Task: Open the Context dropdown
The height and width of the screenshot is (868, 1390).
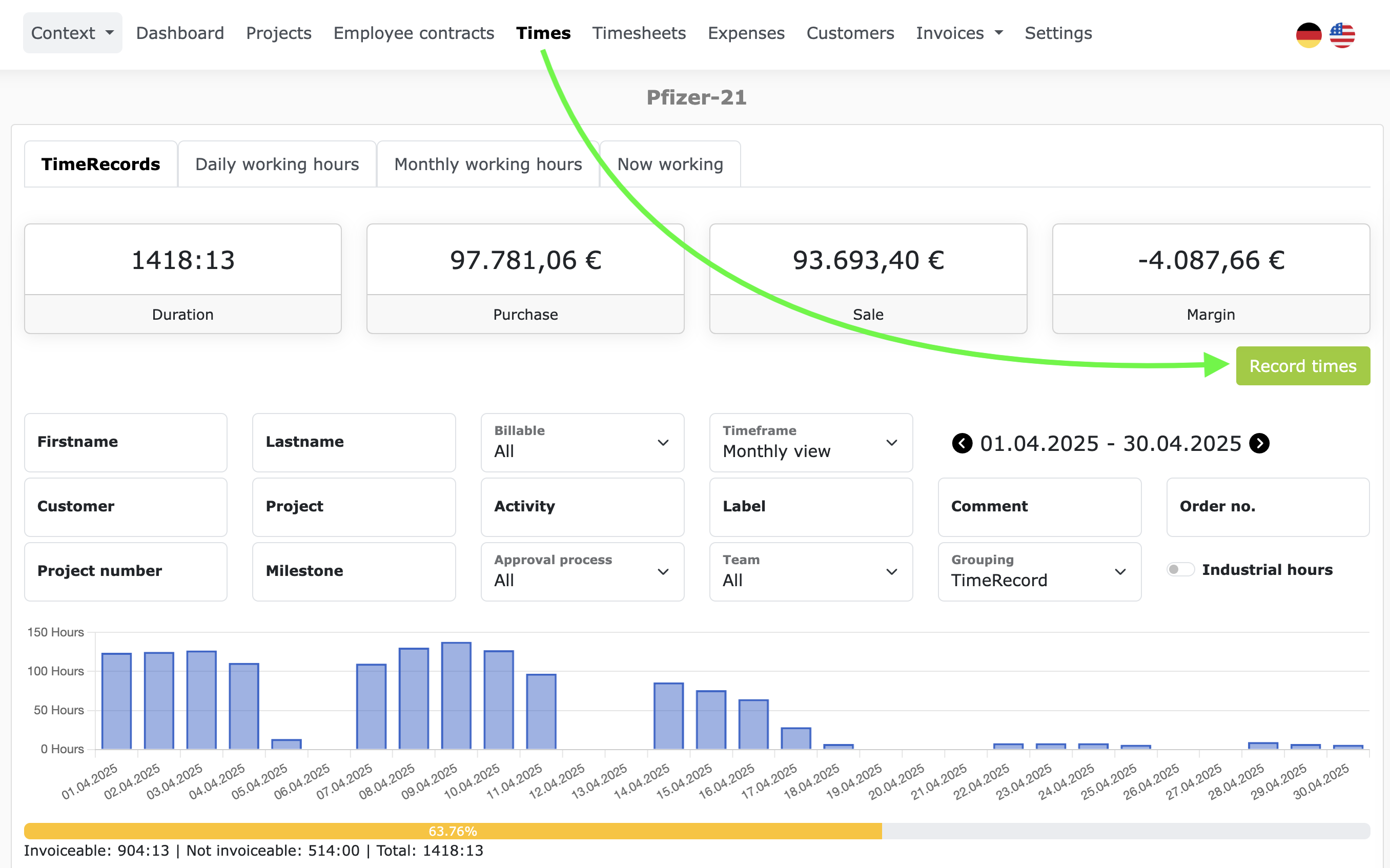Action: pos(72,33)
